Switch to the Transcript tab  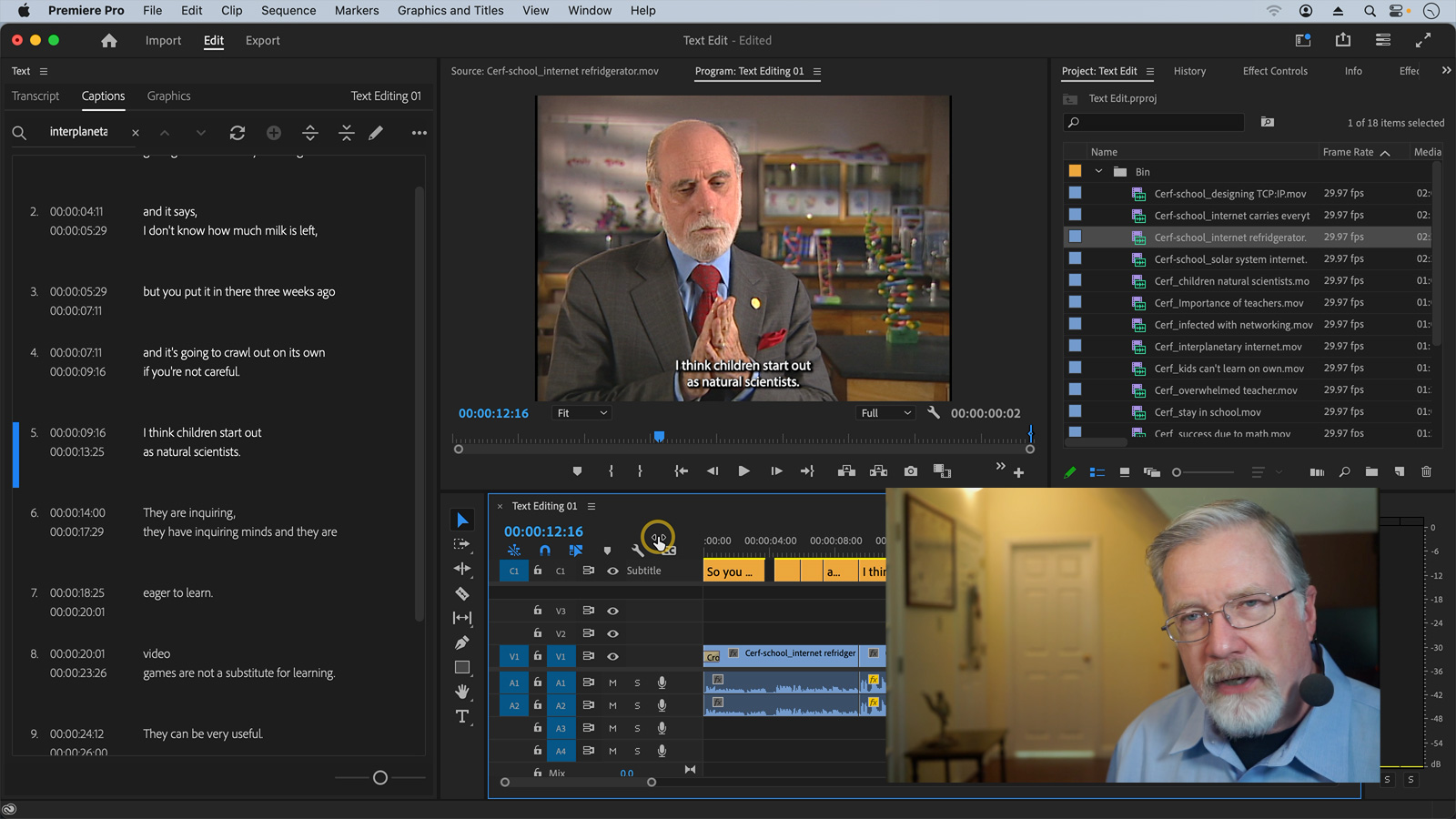point(35,96)
